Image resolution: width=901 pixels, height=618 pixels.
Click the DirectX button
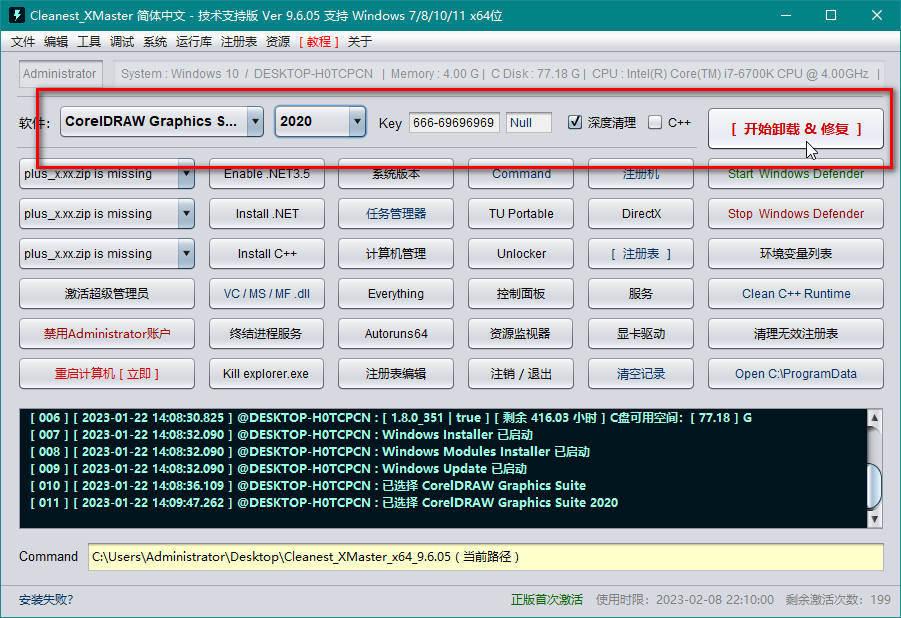(641, 214)
